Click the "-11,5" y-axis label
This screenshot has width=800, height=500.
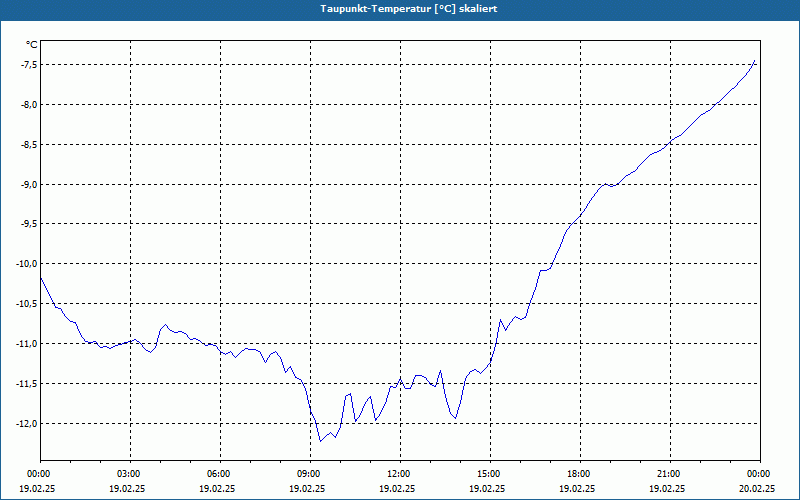(x=25, y=383)
